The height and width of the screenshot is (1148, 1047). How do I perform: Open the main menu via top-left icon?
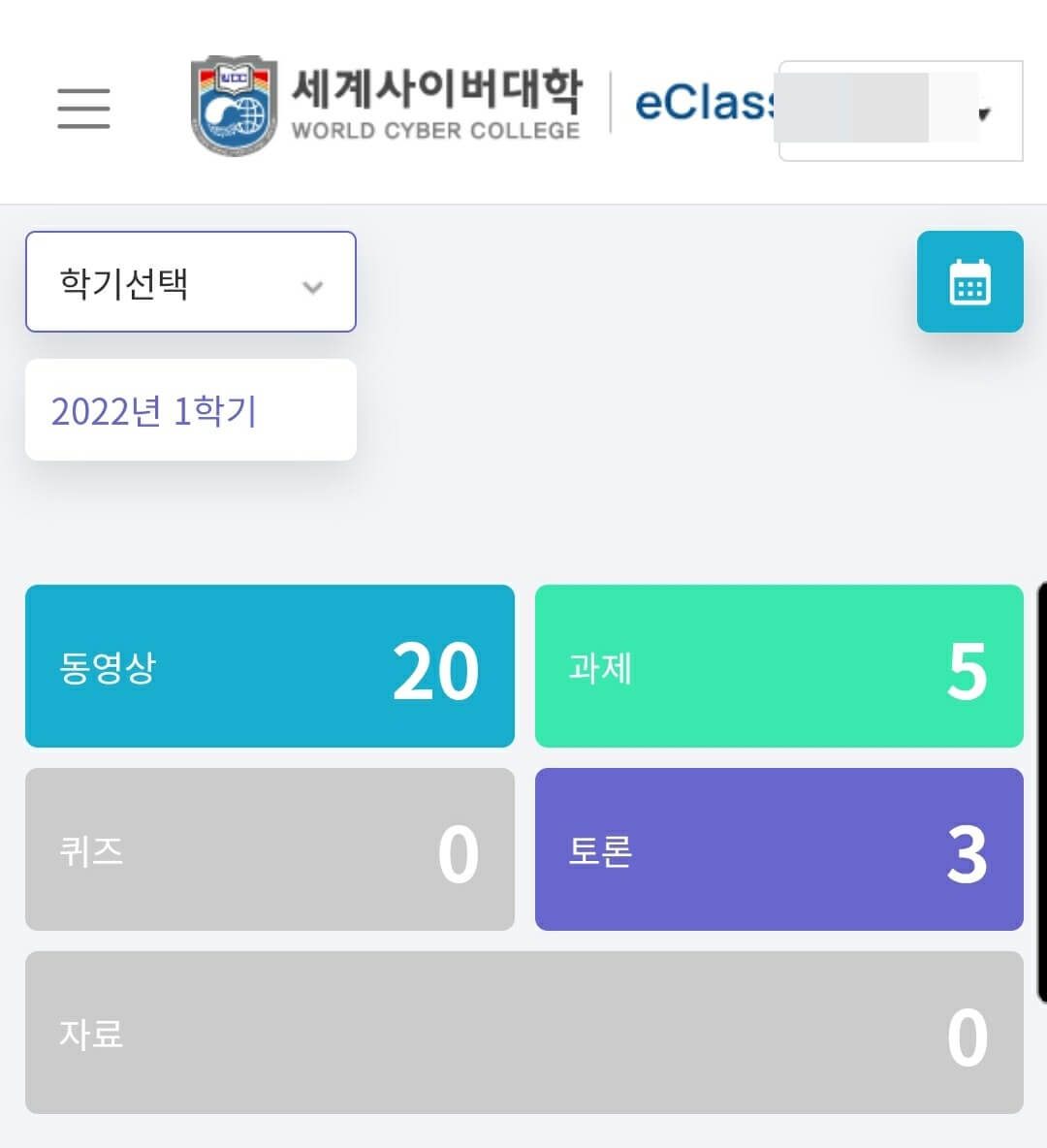pos(83,109)
